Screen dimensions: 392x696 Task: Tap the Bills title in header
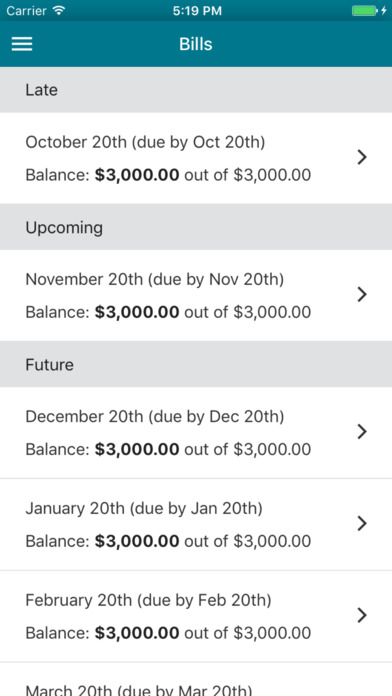click(x=196, y=44)
